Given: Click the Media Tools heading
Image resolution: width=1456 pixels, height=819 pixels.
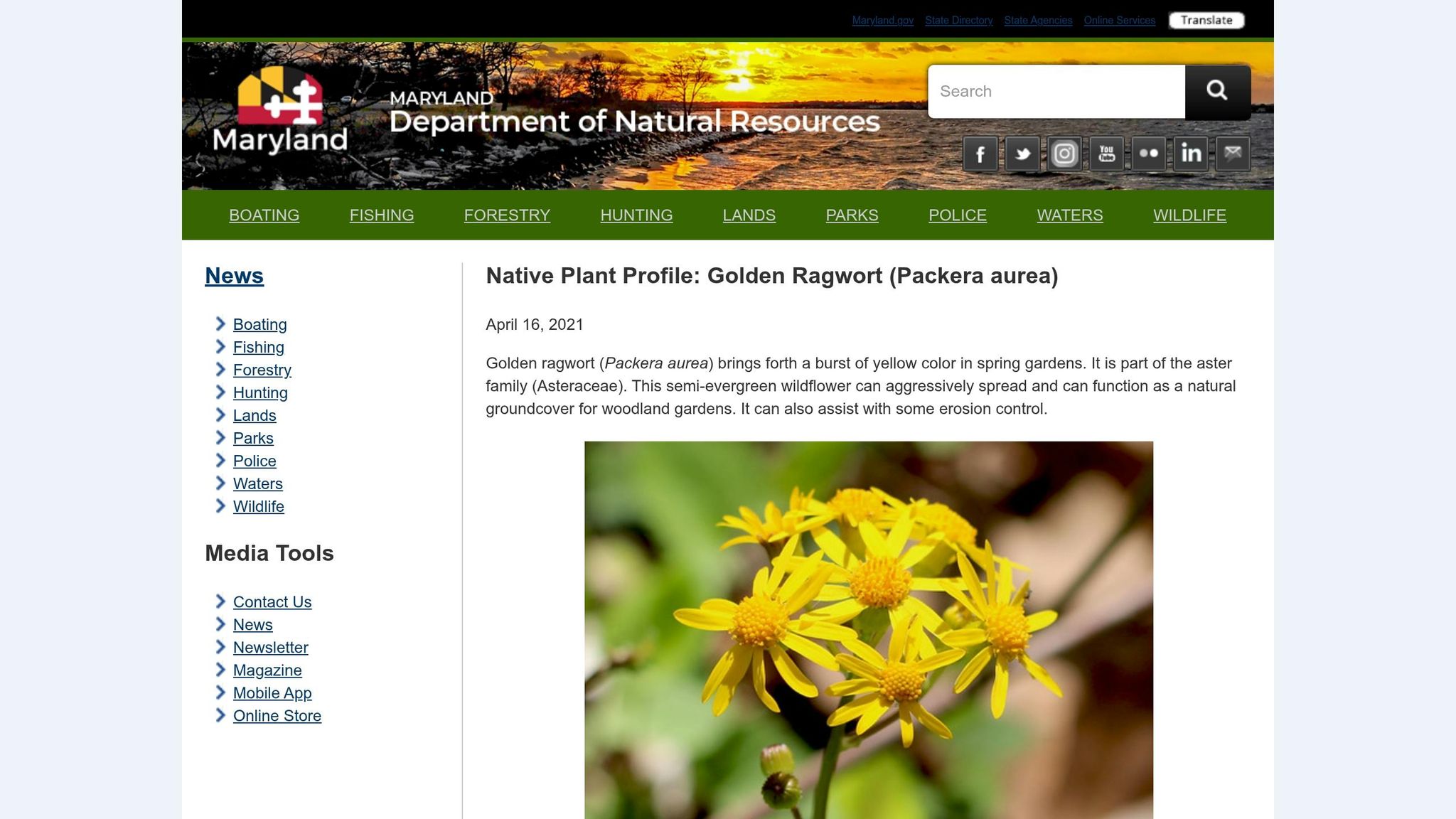Looking at the screenshot, I should pyautogui.click(x=269, y=553).
